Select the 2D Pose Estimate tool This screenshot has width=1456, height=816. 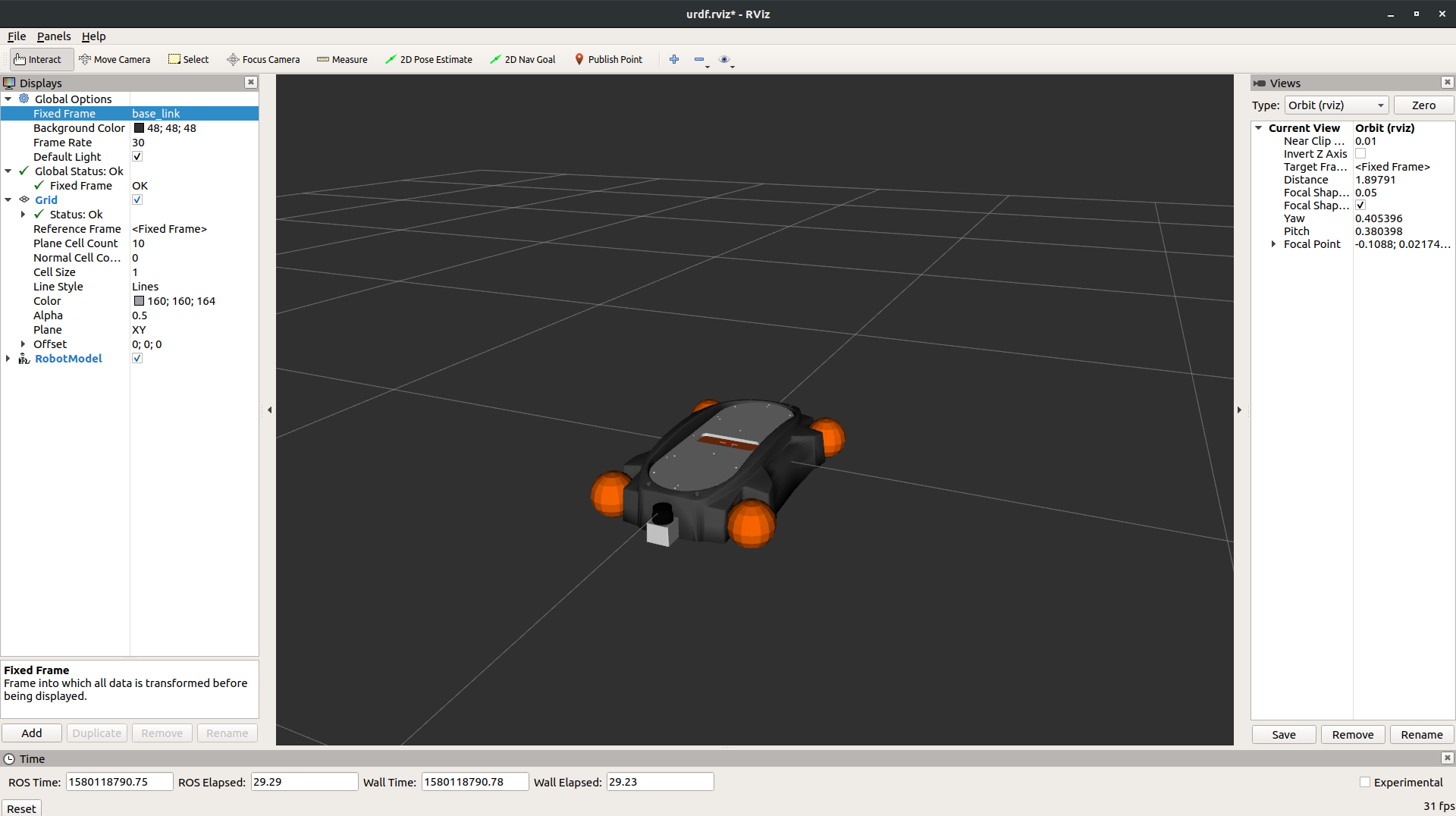(x=428, y=59)
